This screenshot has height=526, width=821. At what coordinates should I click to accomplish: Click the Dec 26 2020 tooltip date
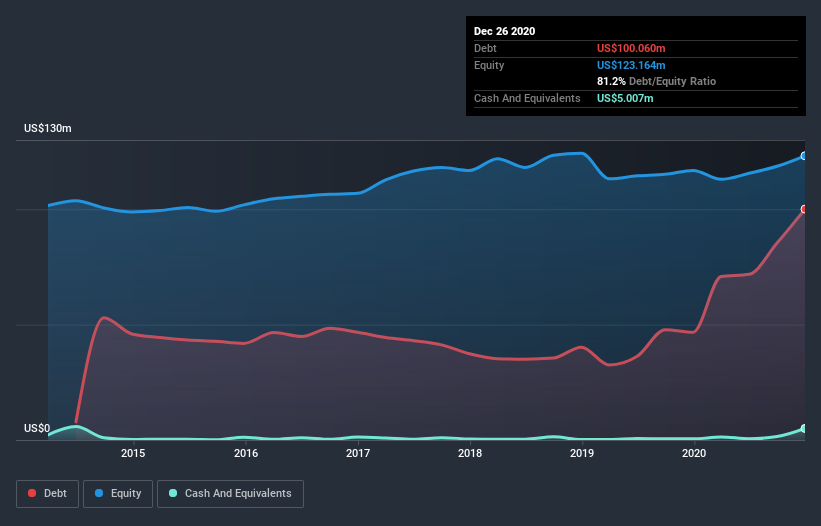click(504, 31)
